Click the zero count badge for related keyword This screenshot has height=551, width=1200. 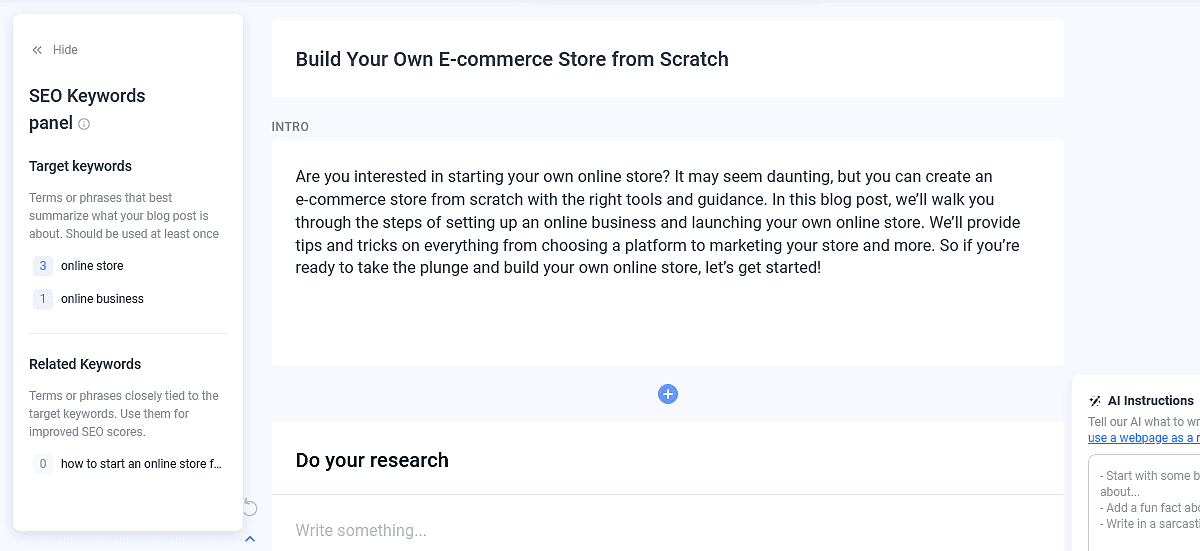pos(42,464)
